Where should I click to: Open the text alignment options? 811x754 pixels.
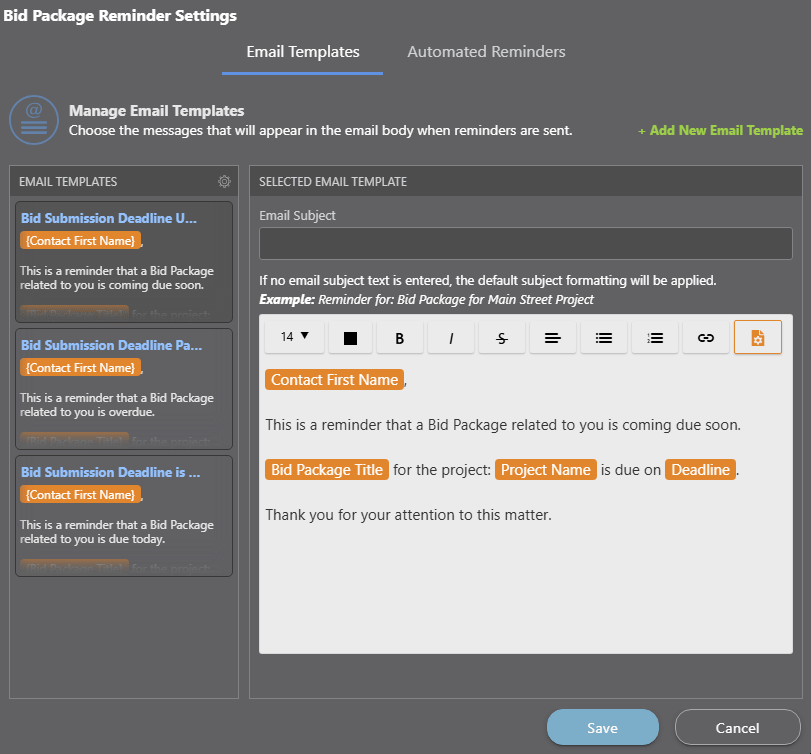[553, 338]
